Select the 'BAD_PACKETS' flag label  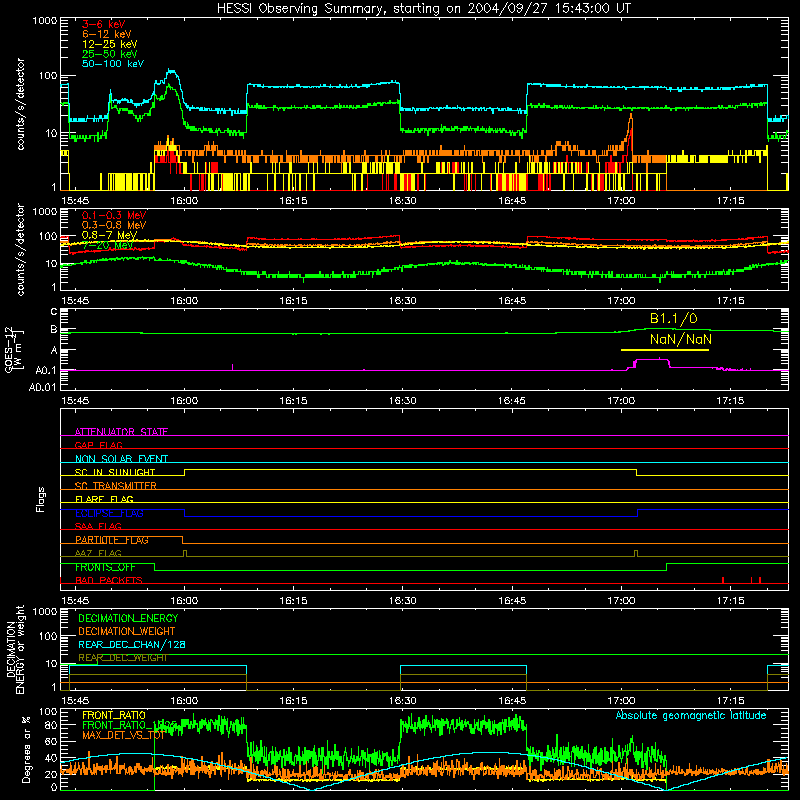click(109, 580)
